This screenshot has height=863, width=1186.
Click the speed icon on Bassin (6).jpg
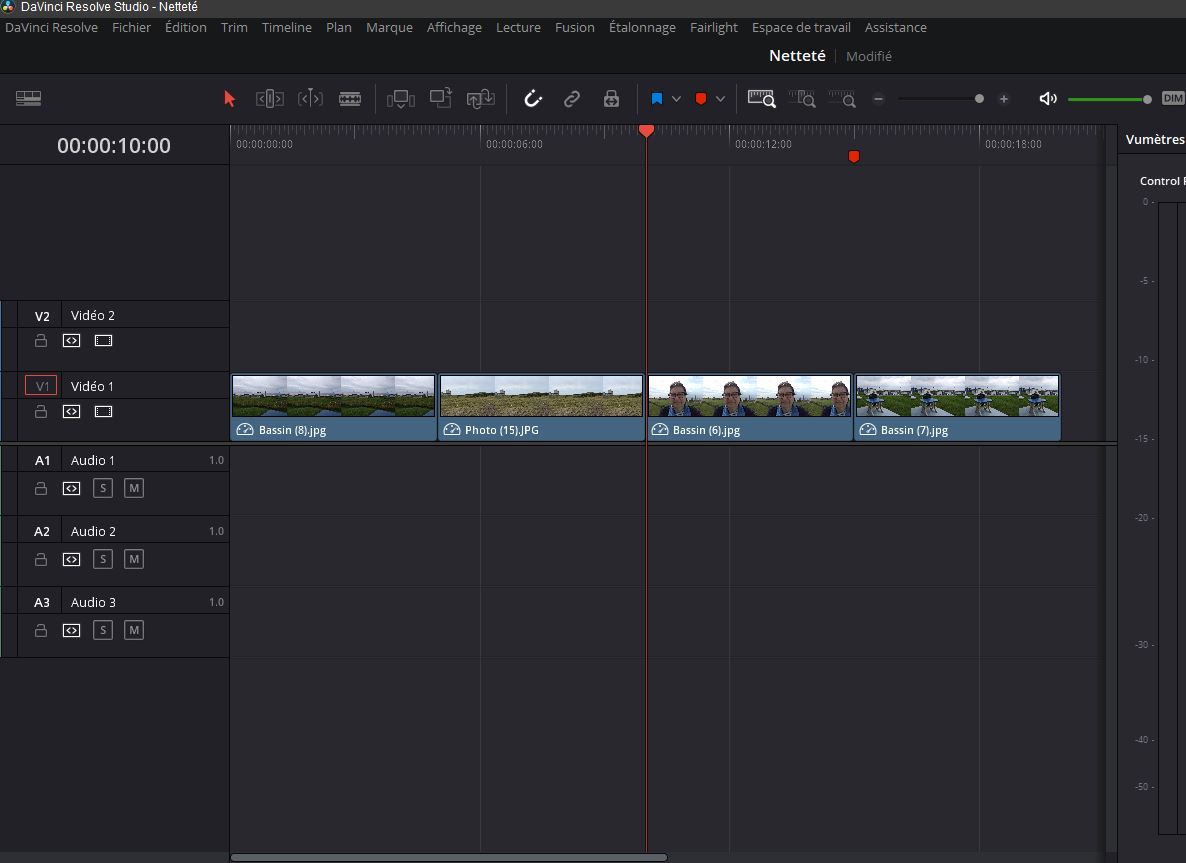[660, 430]
